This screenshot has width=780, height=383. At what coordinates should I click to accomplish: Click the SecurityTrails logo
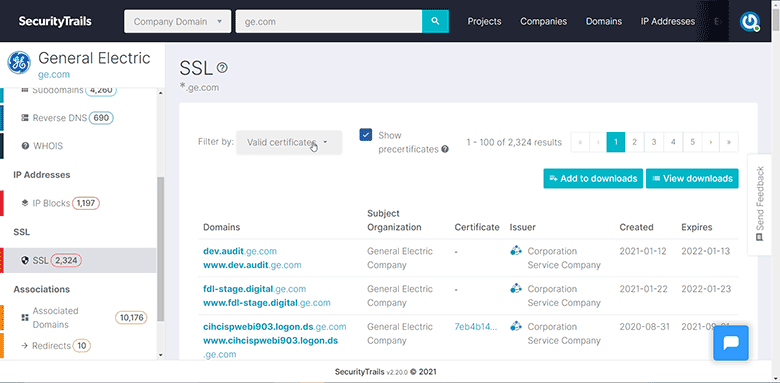(55, 21)
